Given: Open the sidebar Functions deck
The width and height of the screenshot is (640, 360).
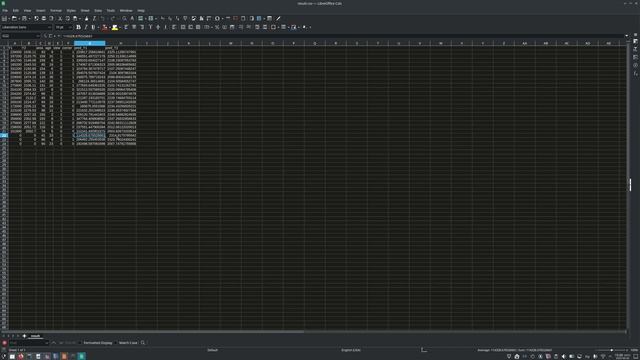Looking at the screenshot, I should 636,73.
